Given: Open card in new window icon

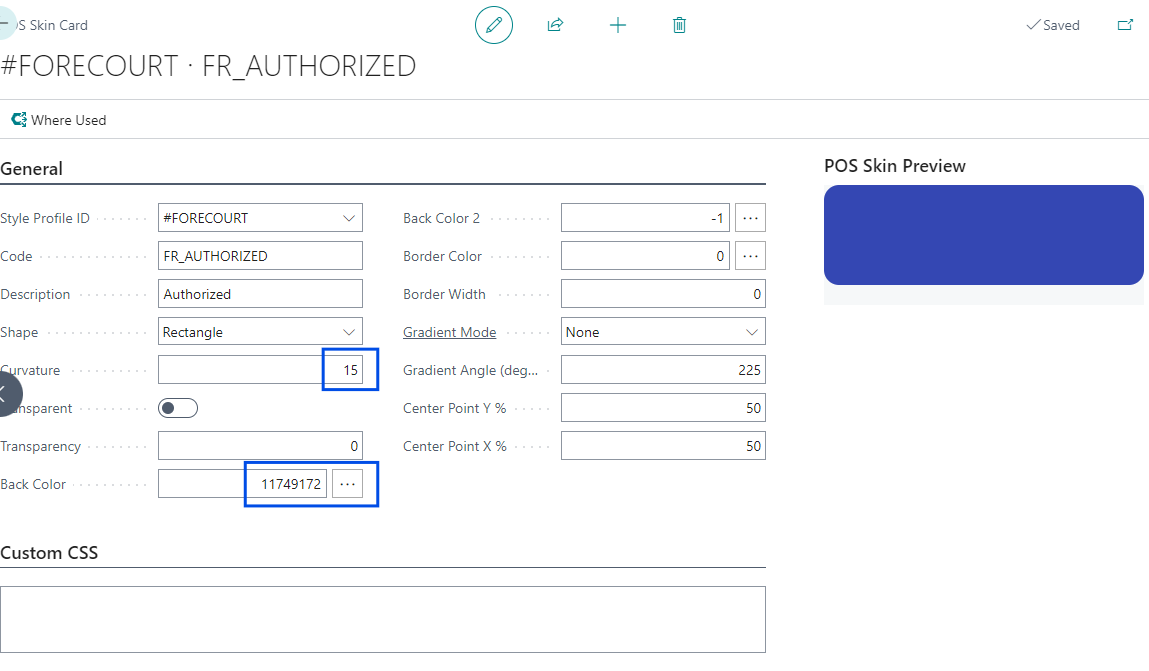Looking at the screenshot, I should click(1125, 25).
